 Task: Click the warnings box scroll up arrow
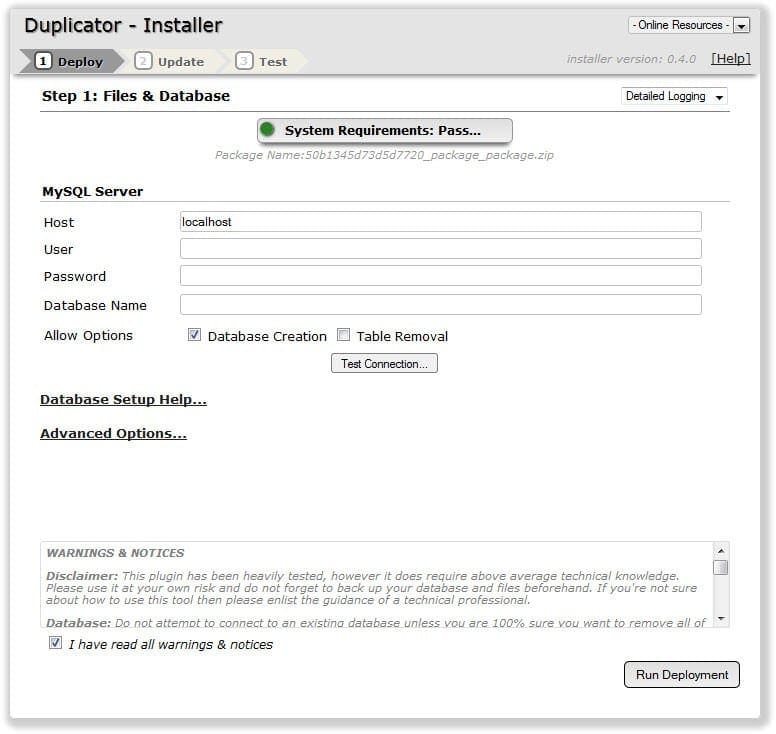pyautogui.click(x=721, y=550)
